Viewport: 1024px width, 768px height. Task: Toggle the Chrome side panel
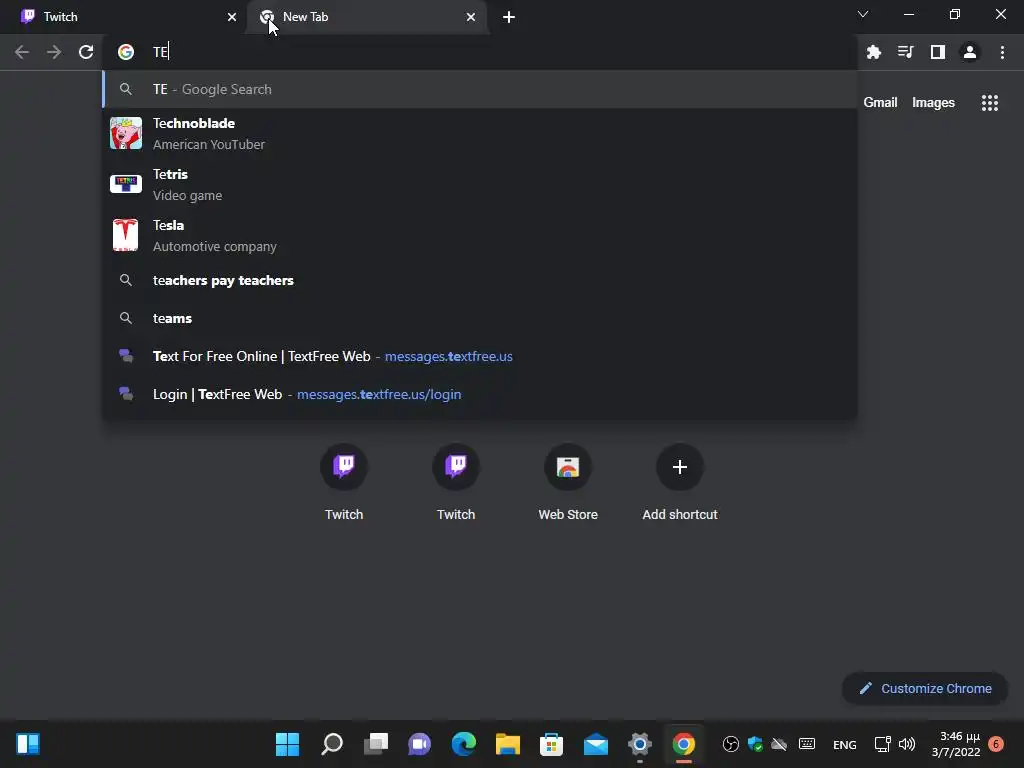coord(938,52)
